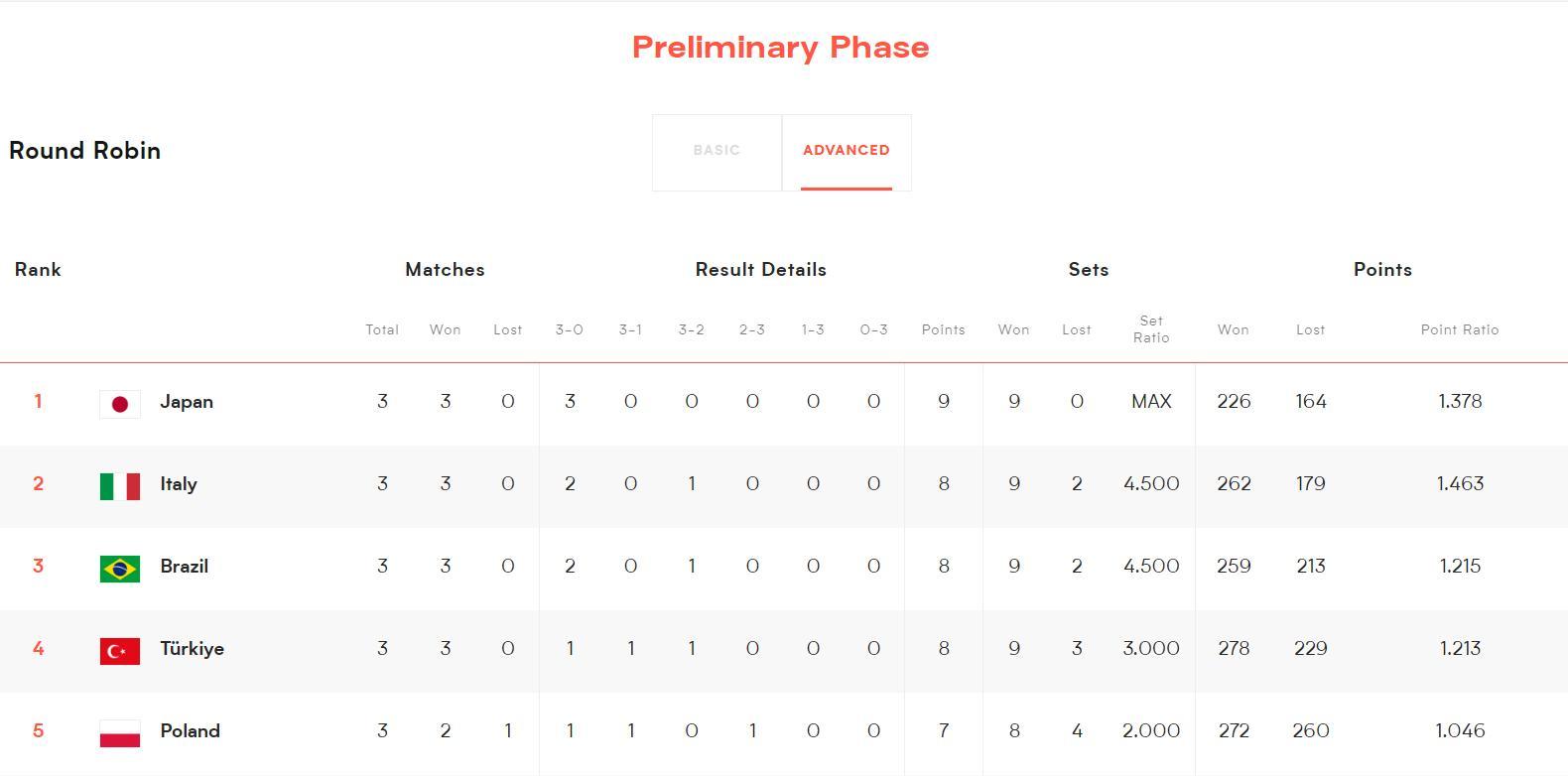This screenshot has width=1568, height=776.
Task: Click the Türkiye flag icon
Action: (119, 650)
